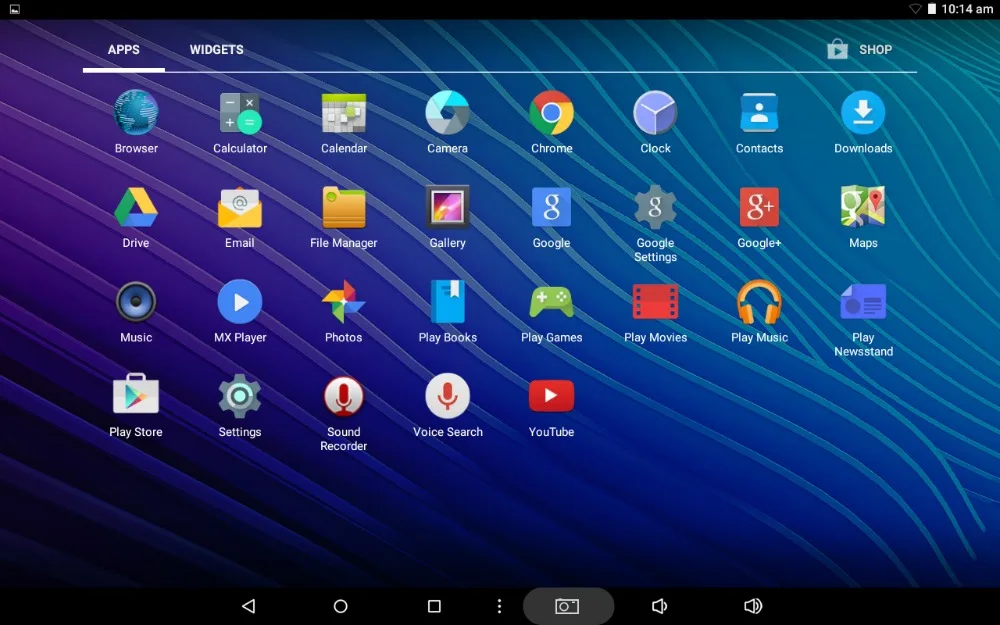Tap the Google search app

(x=552, y=207)
